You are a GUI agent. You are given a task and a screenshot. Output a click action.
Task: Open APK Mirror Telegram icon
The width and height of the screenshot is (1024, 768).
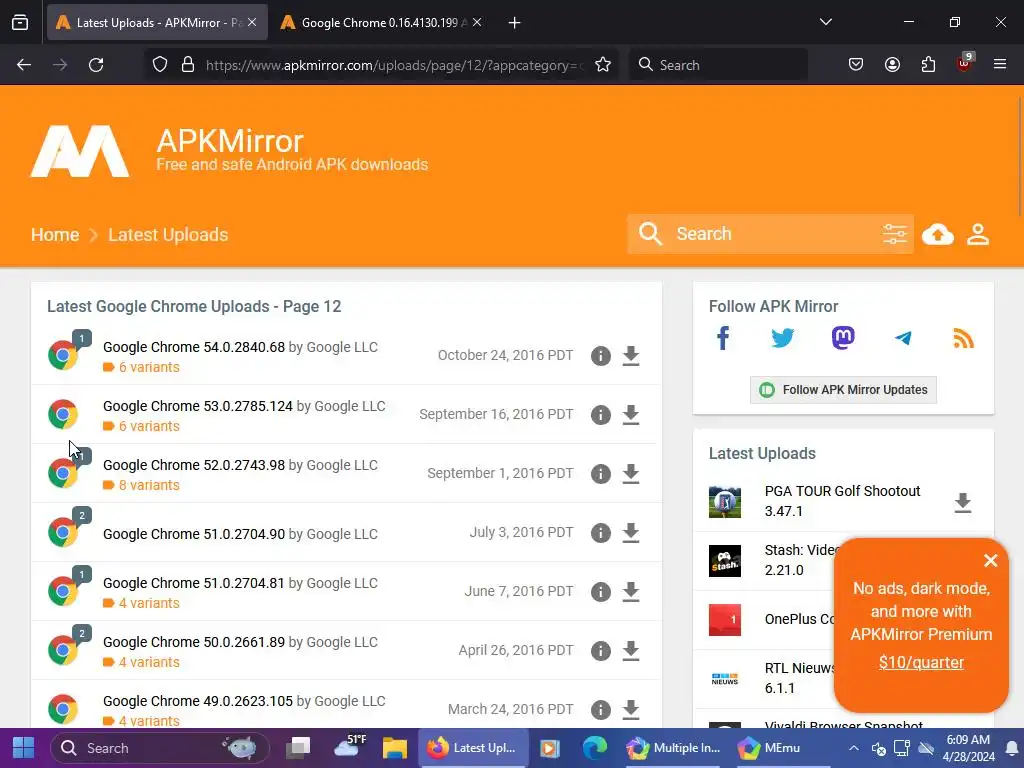[903, 338]
